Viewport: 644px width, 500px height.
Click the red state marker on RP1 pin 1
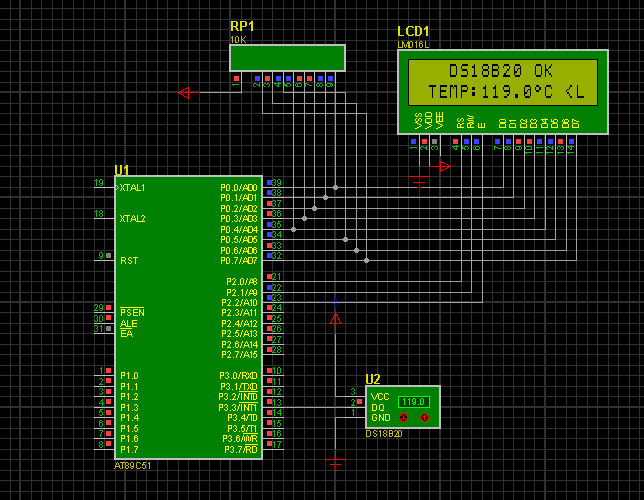click(x=236, y=78)
